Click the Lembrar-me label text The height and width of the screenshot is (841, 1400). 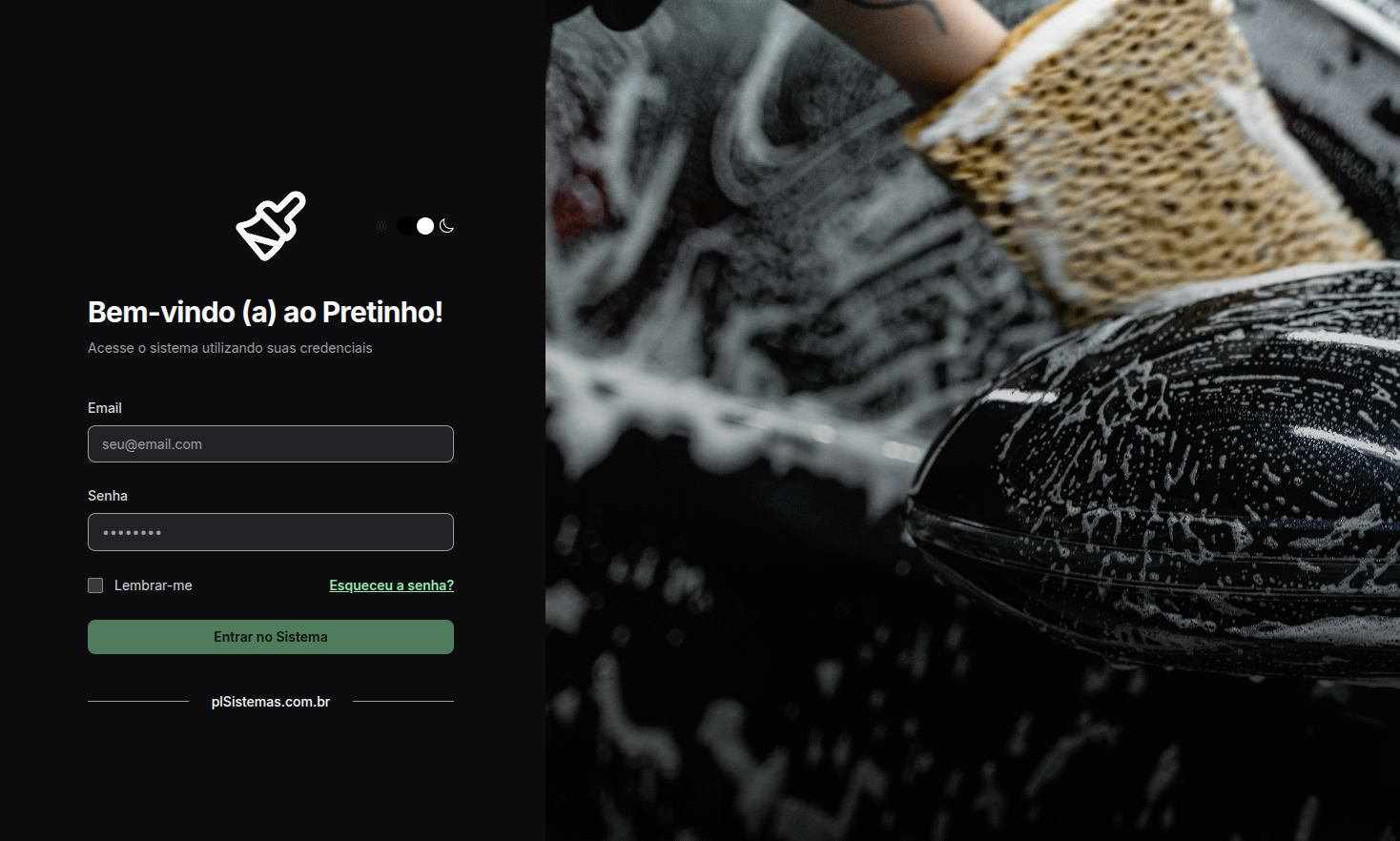coord(154,585)
